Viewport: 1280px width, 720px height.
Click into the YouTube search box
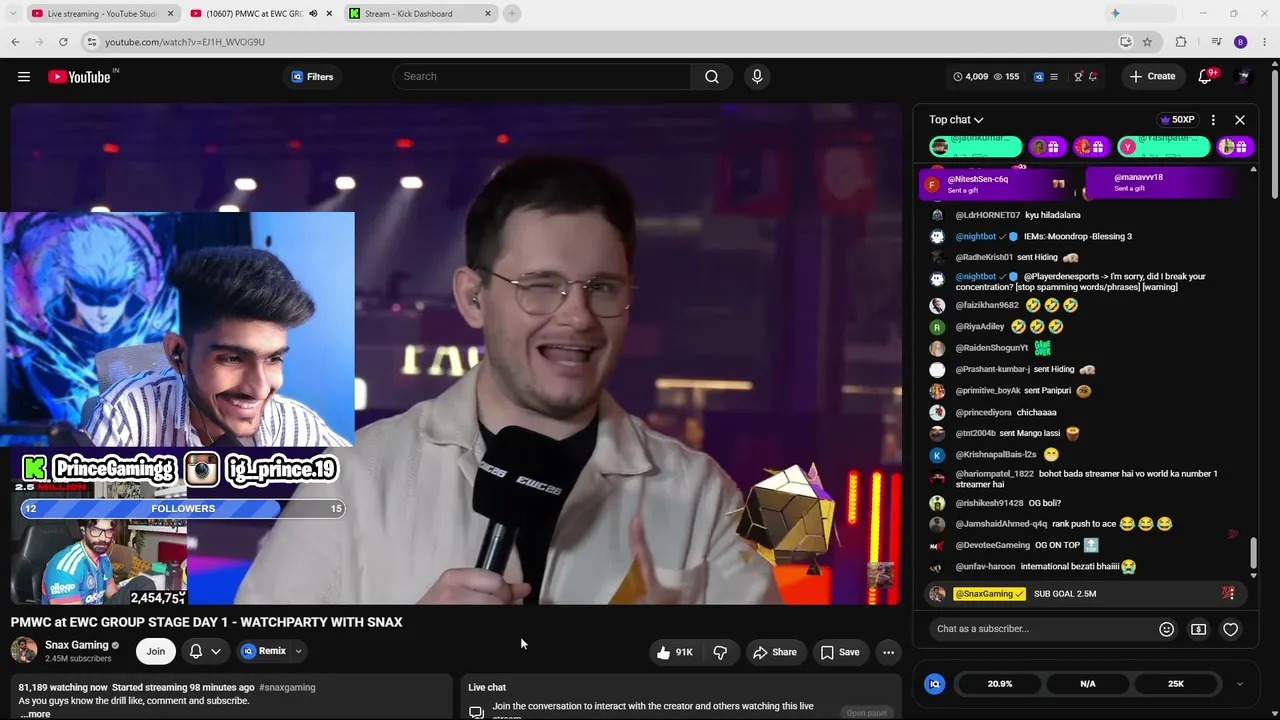coord(543,77)
